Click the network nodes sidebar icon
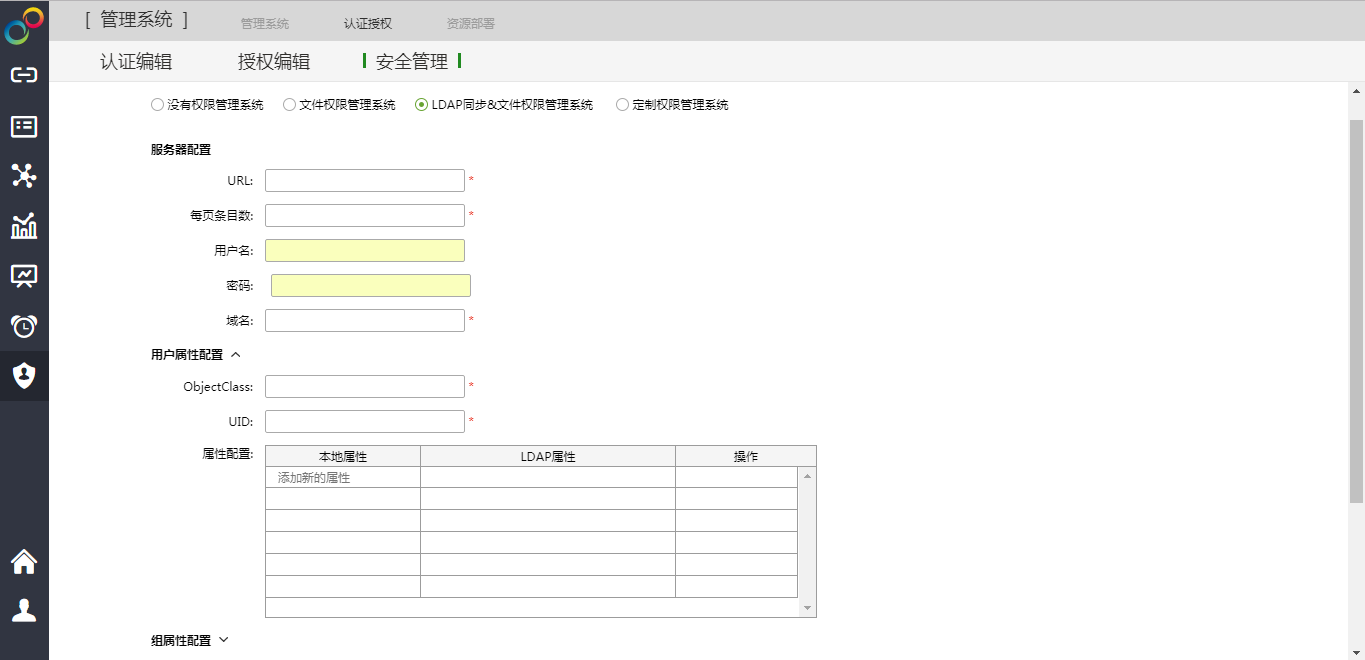Screen dimensions: 1365x660 (x=24, y=176)
